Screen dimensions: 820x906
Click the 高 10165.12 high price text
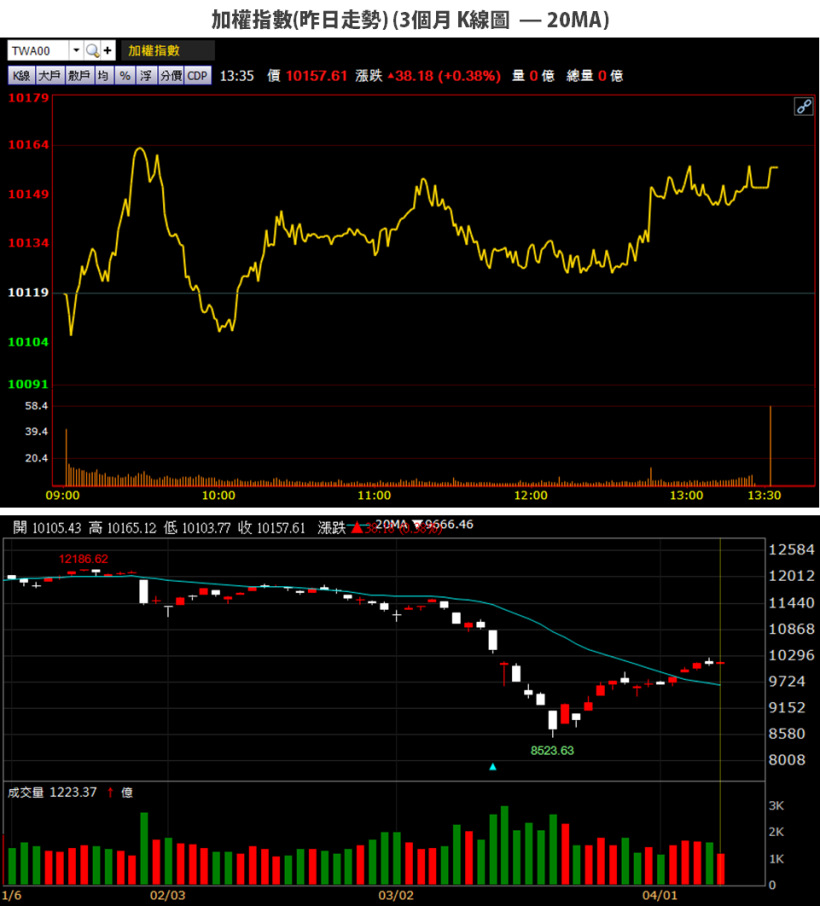(x=123, y=528)
